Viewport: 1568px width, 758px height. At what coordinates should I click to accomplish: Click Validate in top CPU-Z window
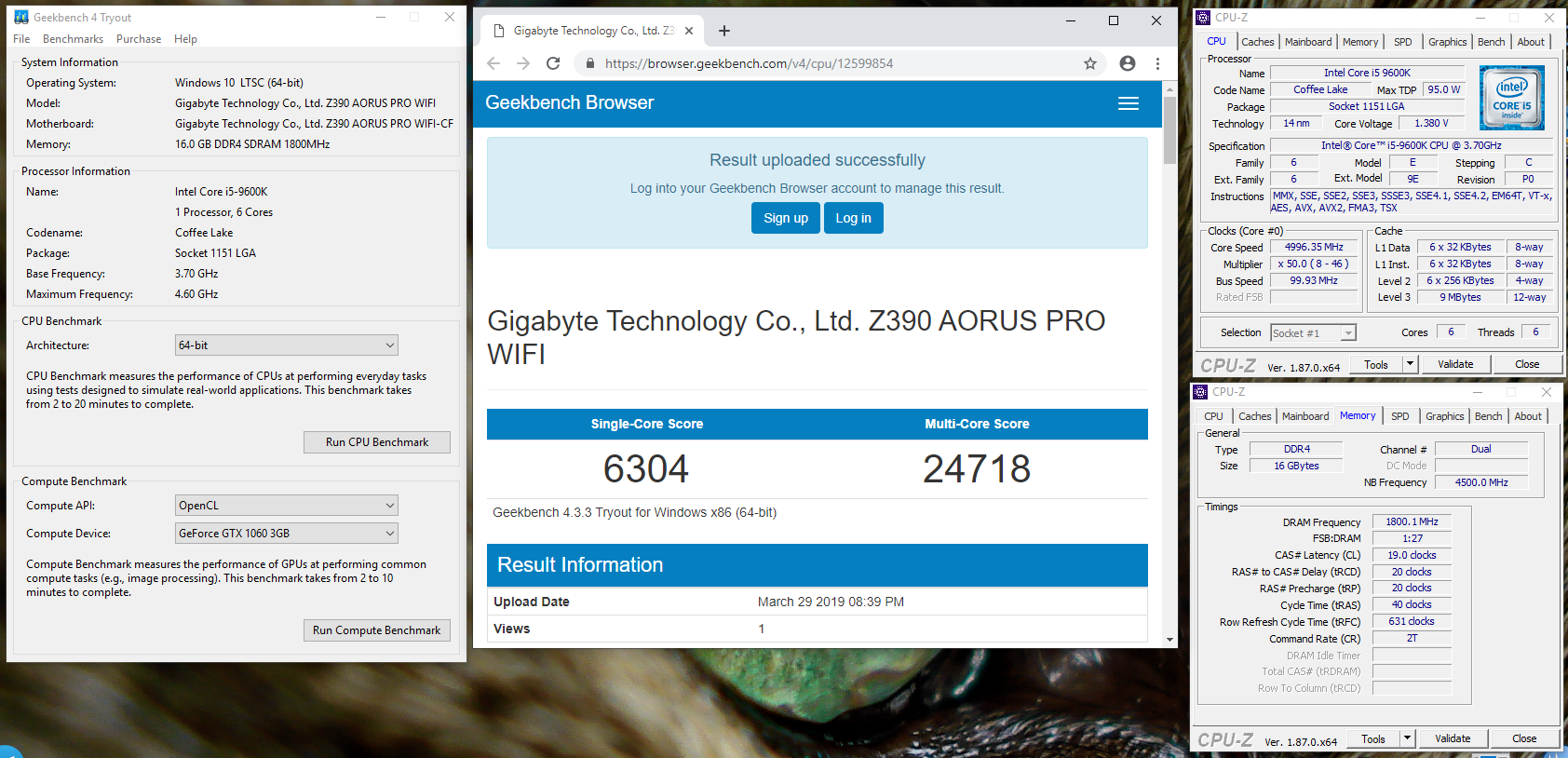coord(1455,364)
